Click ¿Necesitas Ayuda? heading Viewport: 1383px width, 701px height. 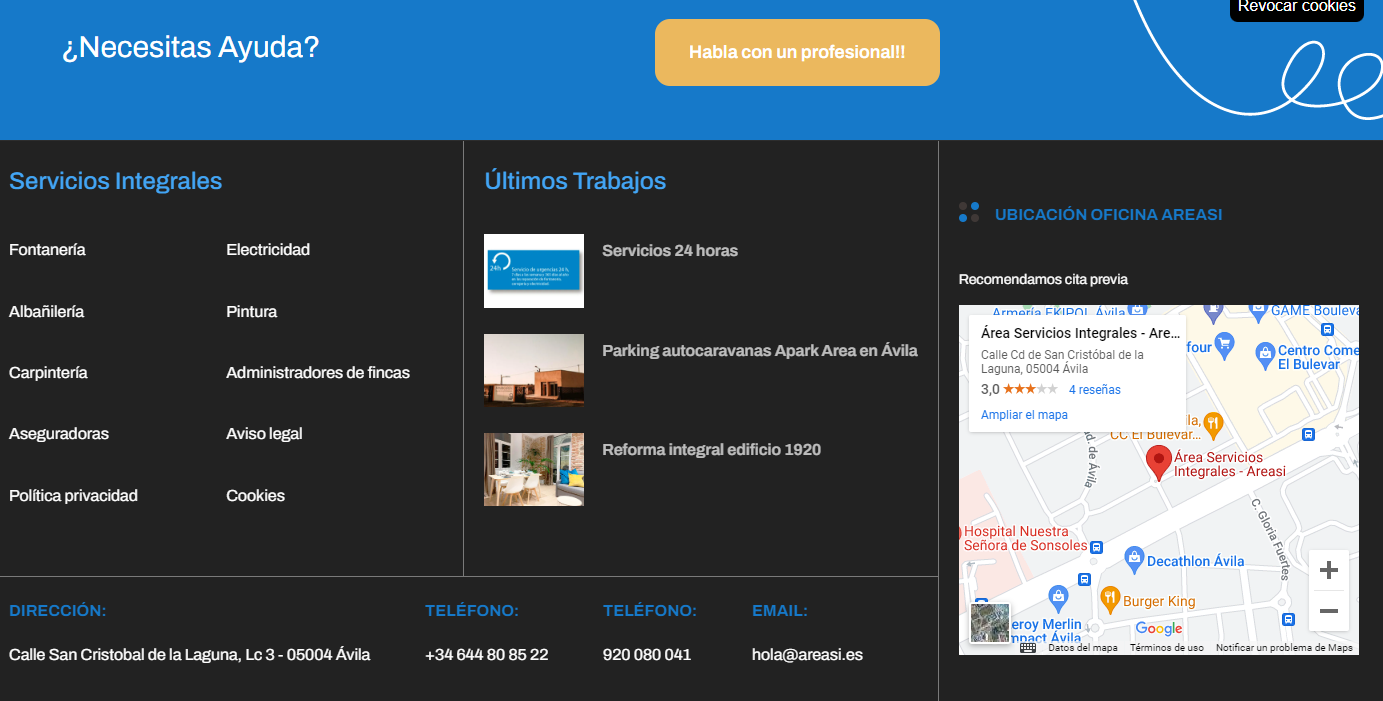(x=191, y=47)
